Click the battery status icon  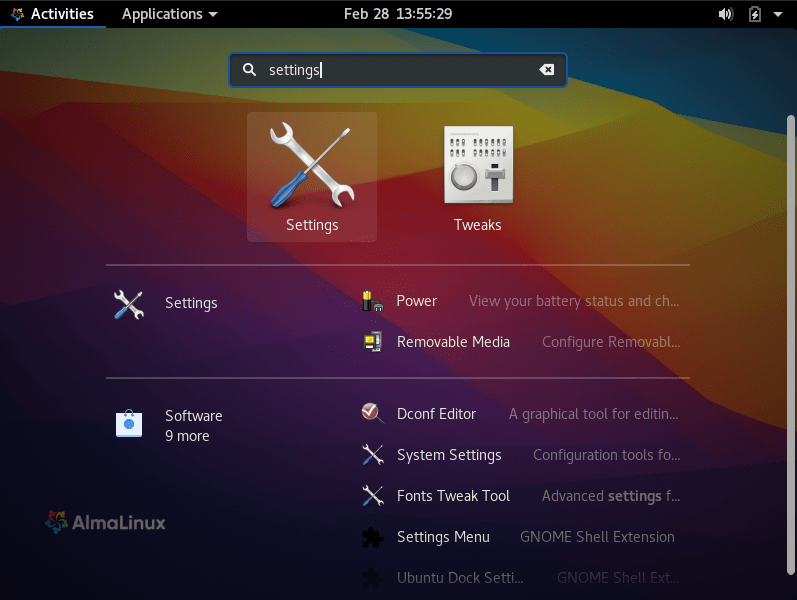click(x=754, y=14)
